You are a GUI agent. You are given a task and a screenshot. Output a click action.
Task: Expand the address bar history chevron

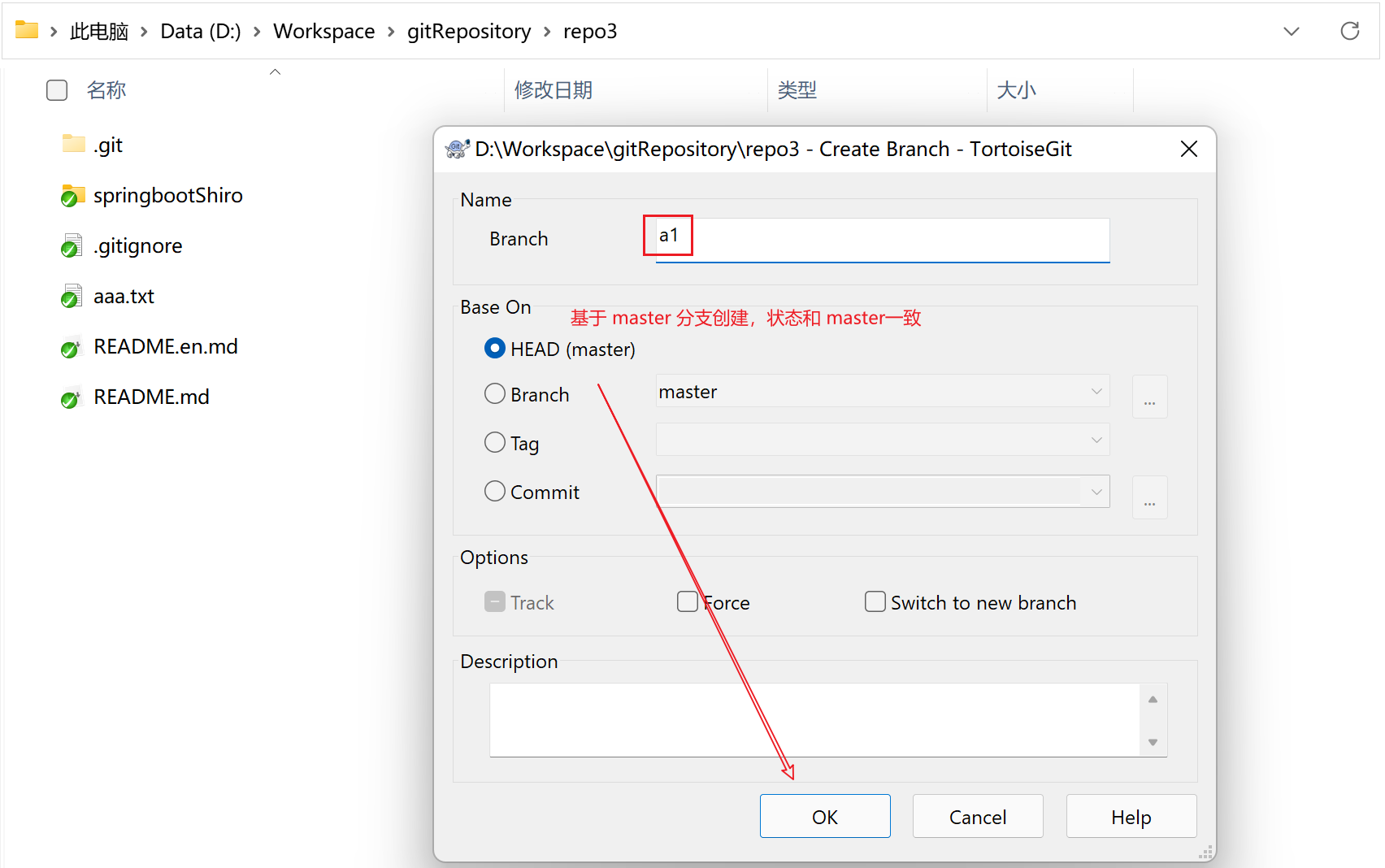point(1291,31)
